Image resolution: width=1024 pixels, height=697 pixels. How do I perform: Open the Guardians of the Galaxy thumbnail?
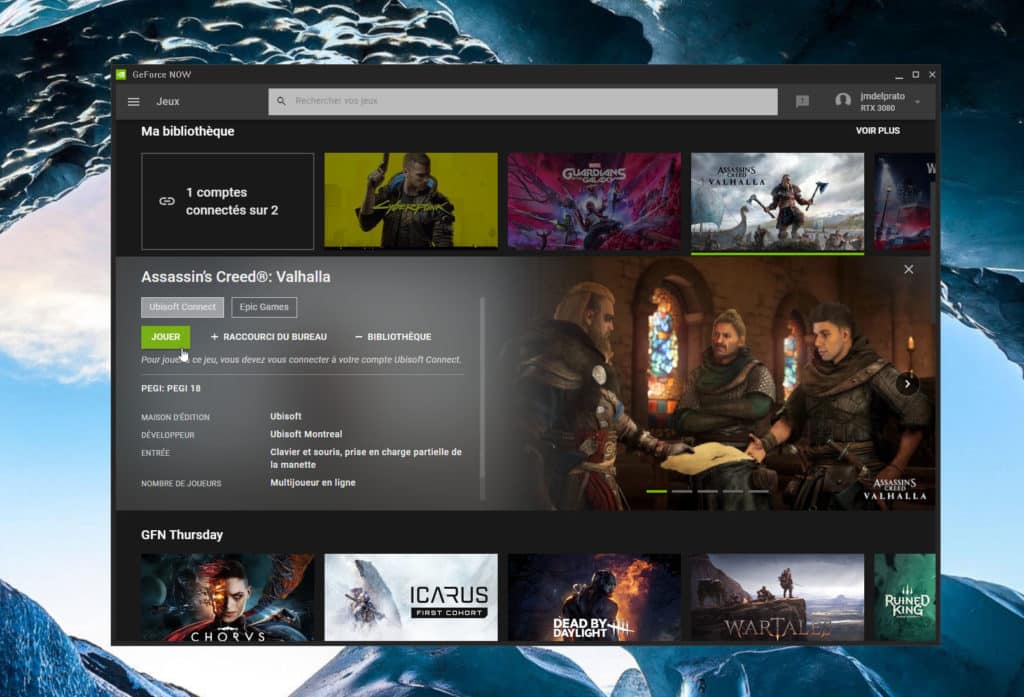tap(594, 201)
